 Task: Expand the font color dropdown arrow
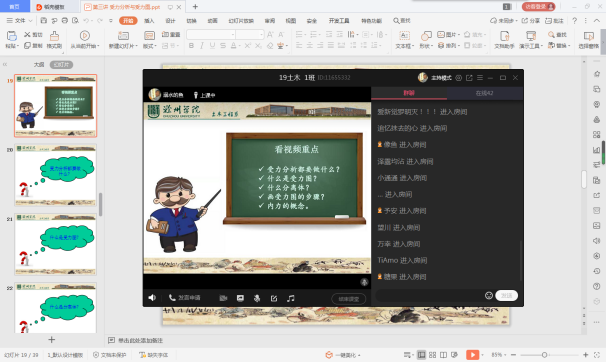[x=240, y=46]
